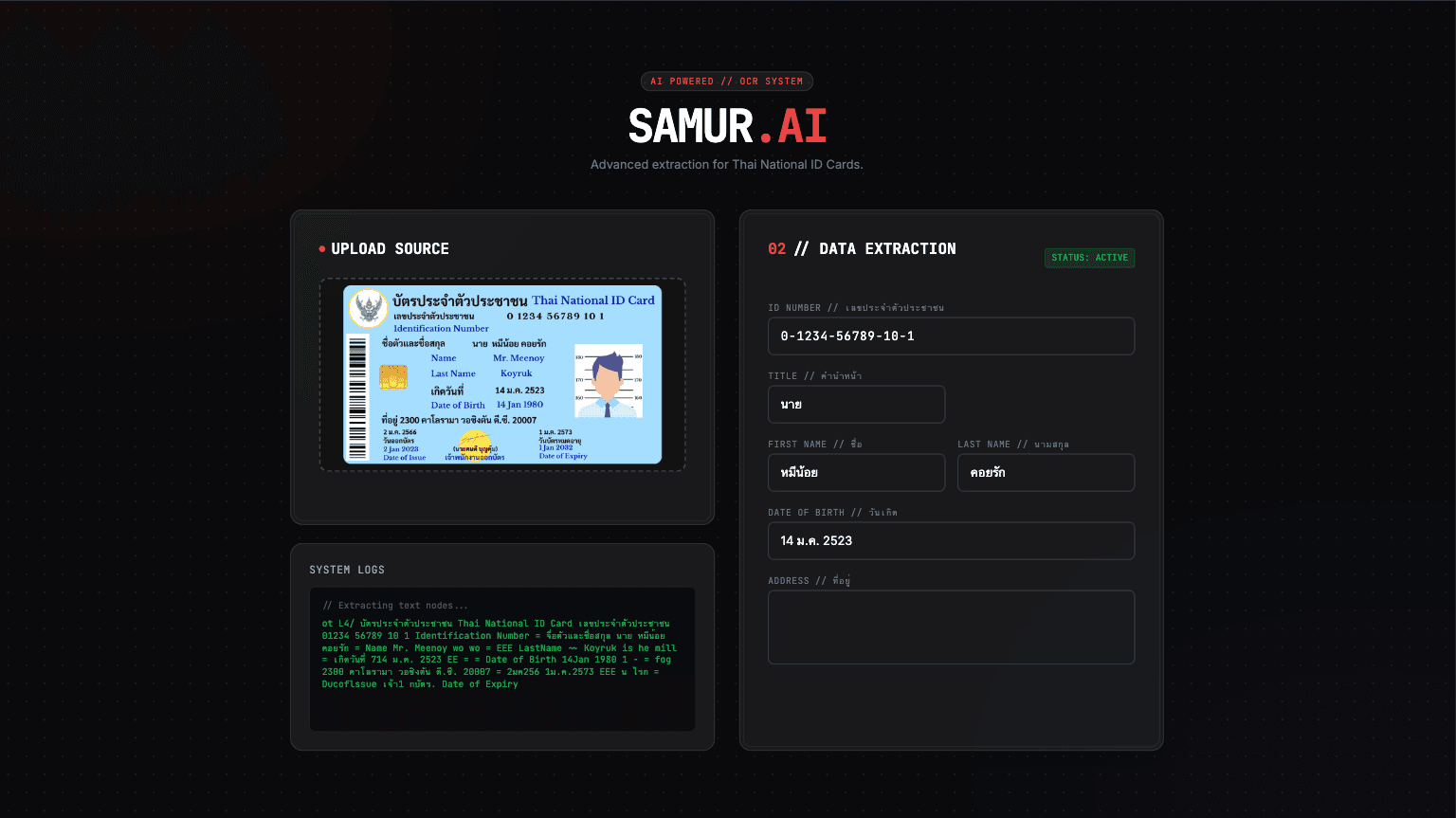Click the red dot beside Upload Source
The image size is (1456, 818).
pyautogui.click(x=322, y=249)
